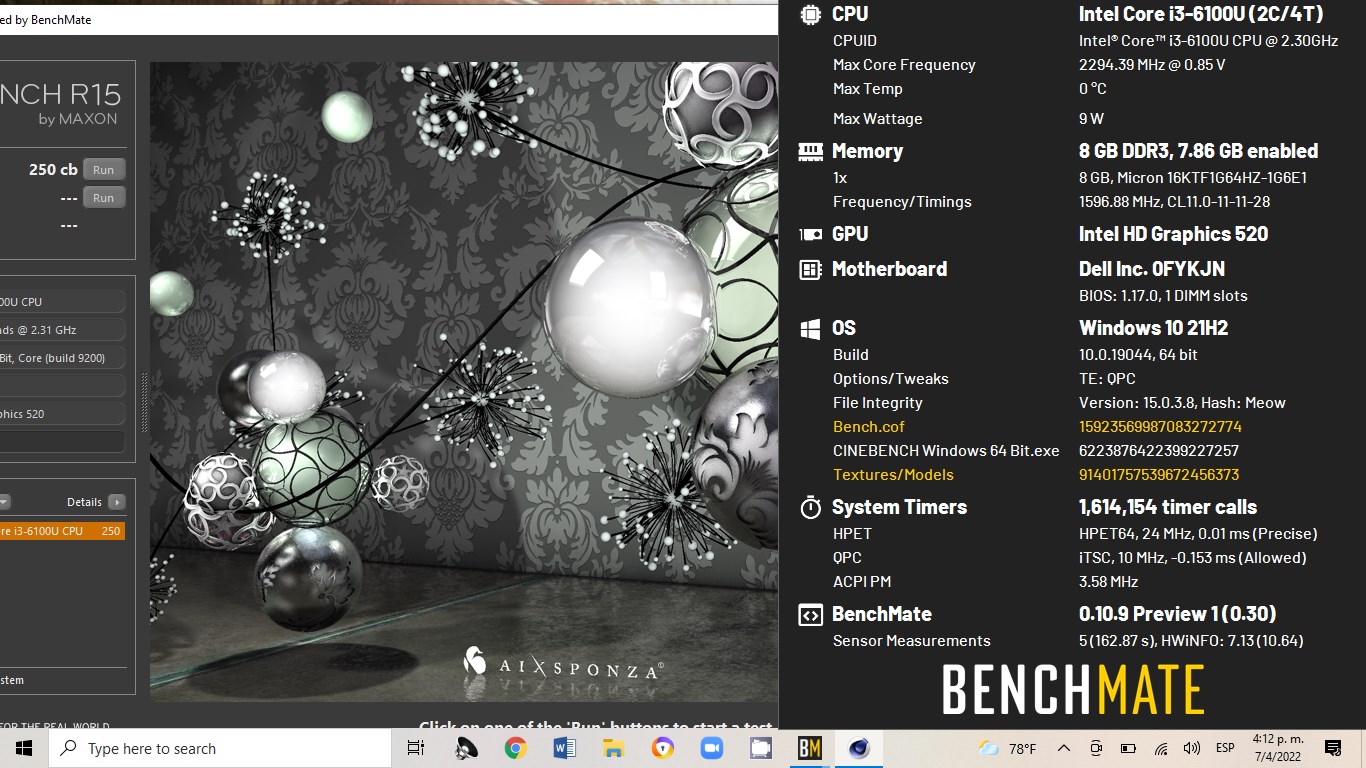Open ranking dropdown arrow left of Details
This screenshot has height=768, width=1366.
[x=4, y=502]
